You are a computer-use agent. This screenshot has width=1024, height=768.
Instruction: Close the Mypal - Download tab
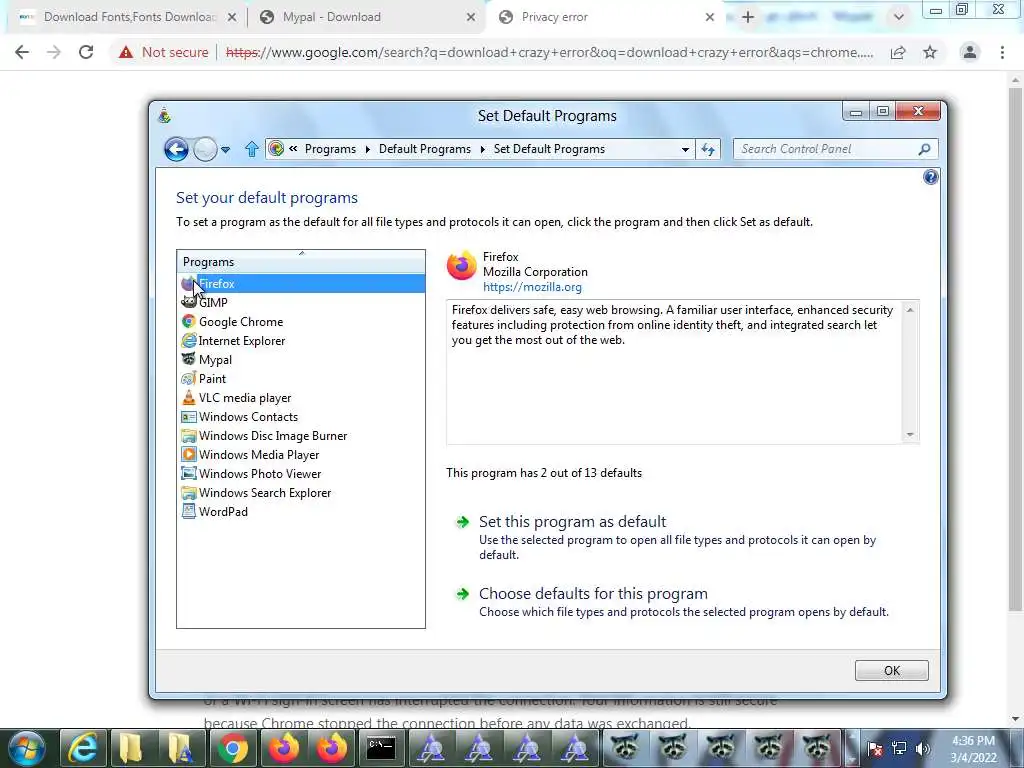(x=471, y=18)
